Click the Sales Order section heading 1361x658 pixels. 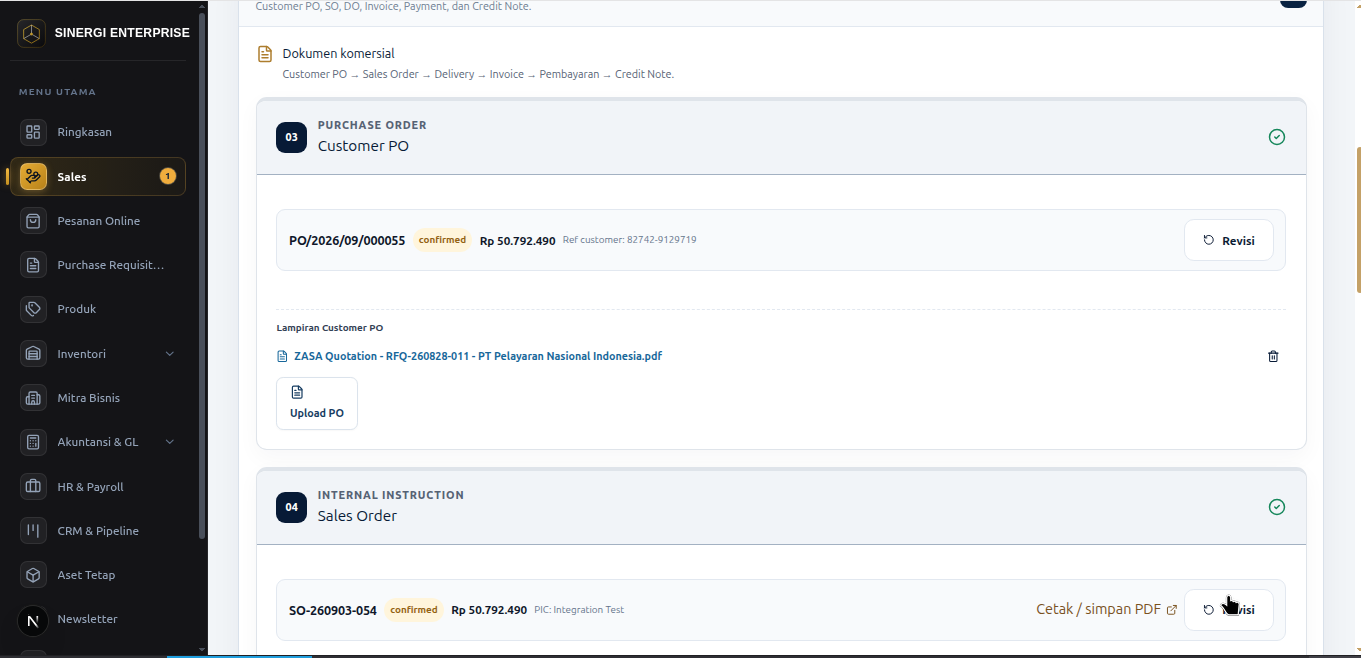(x=357, y=516)
